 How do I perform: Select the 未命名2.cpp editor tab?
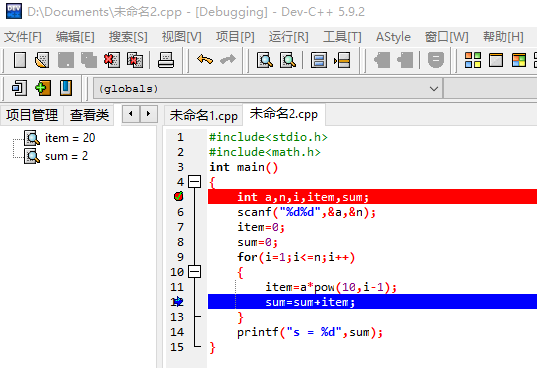tap(284, 114)
